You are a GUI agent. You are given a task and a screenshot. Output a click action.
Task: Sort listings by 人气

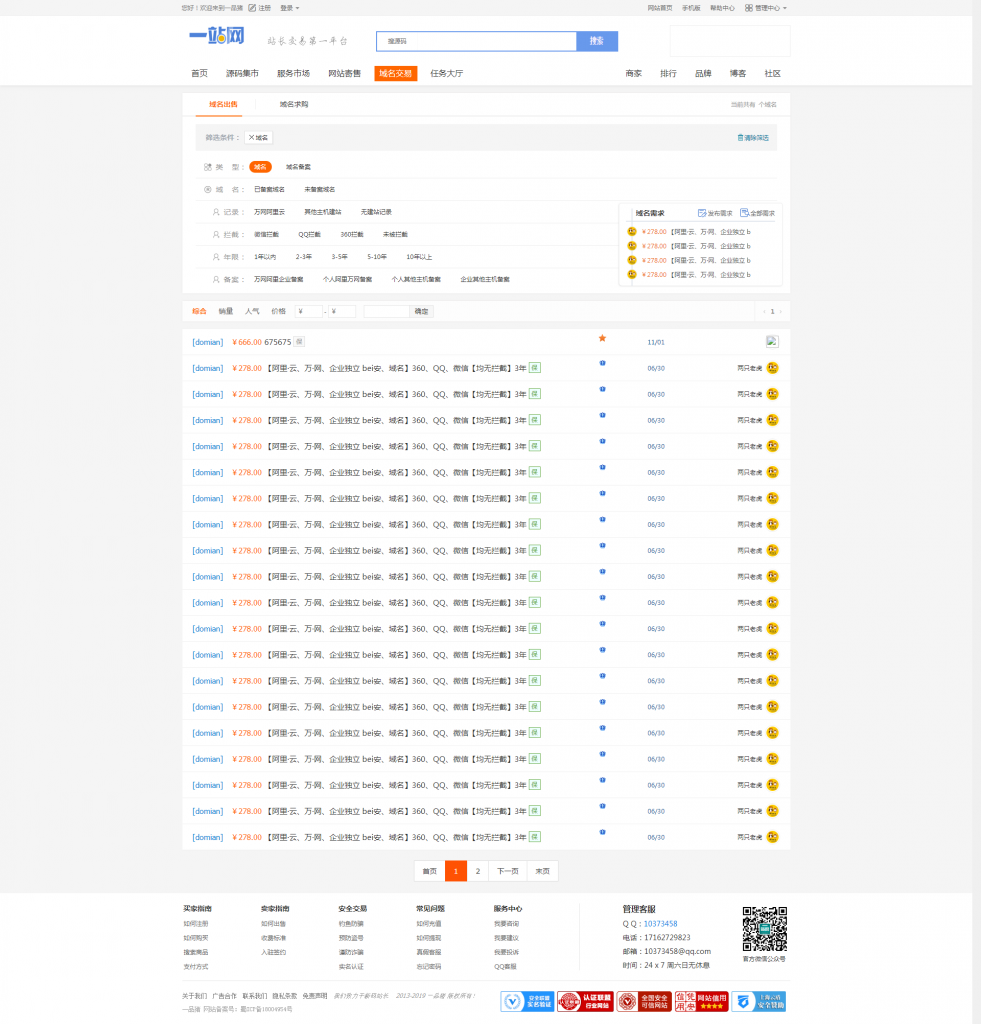click(x=252, y=312)
